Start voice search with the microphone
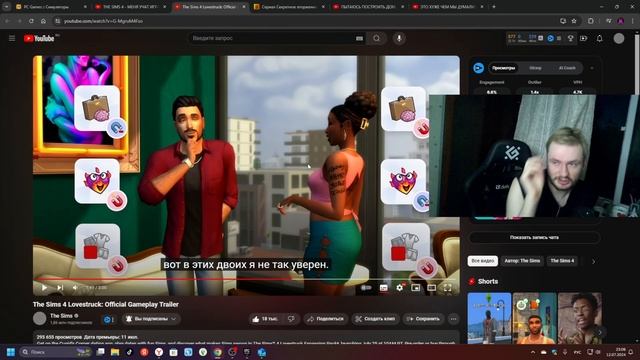This screenshot has width=640, height=360. pyautogui.click(x=399, y=38)
